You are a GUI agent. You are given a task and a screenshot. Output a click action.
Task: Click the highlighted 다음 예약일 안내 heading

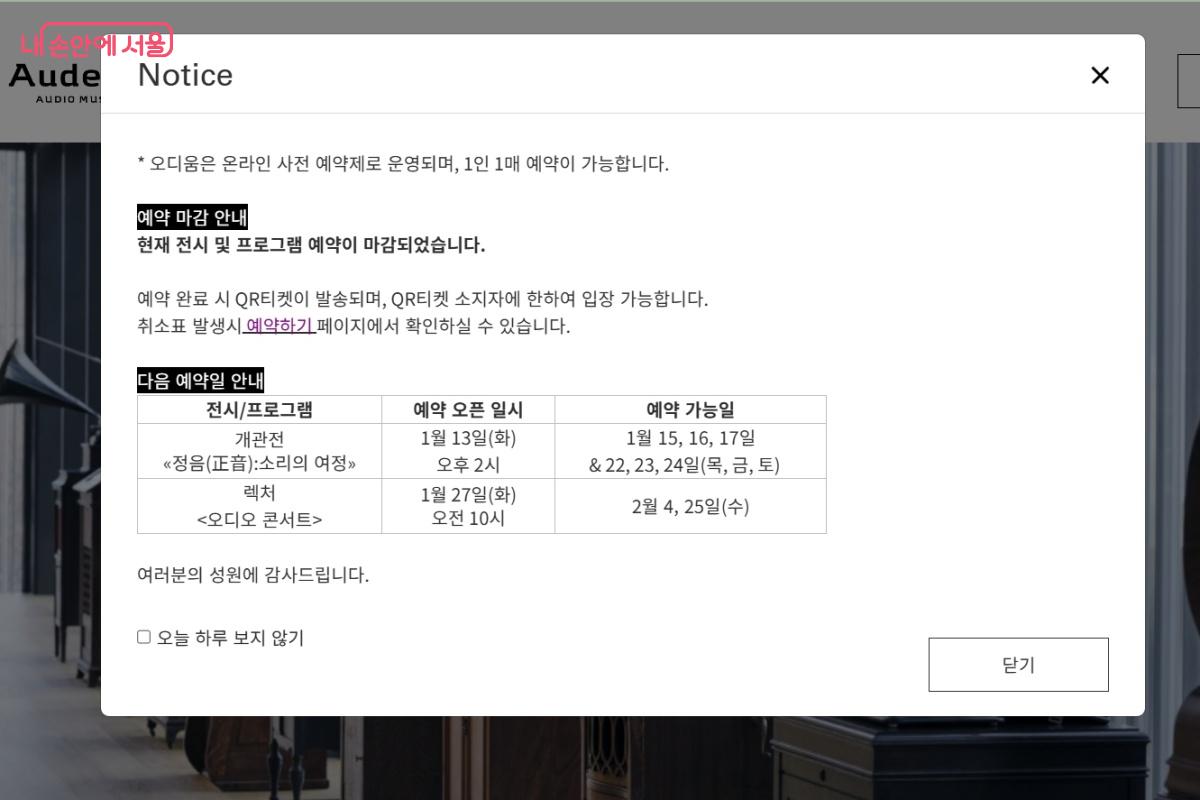point(200,381)
